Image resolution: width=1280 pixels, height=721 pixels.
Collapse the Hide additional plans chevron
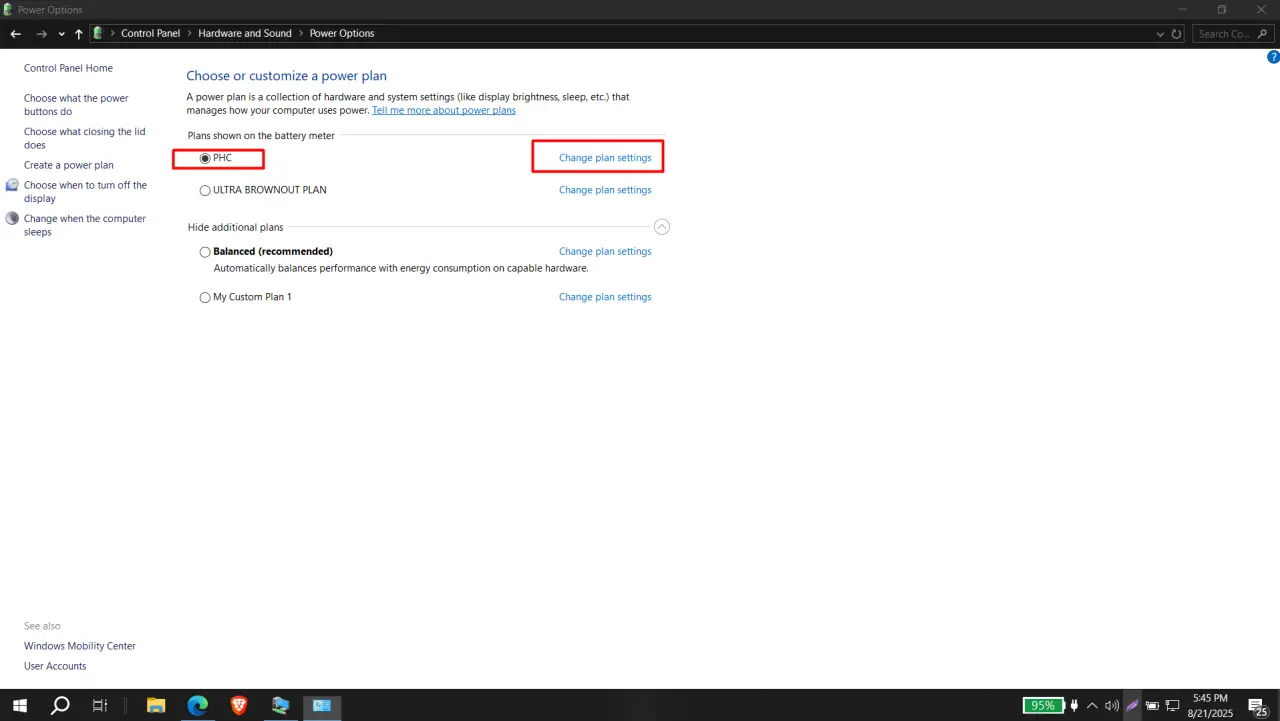pos(661,227)
